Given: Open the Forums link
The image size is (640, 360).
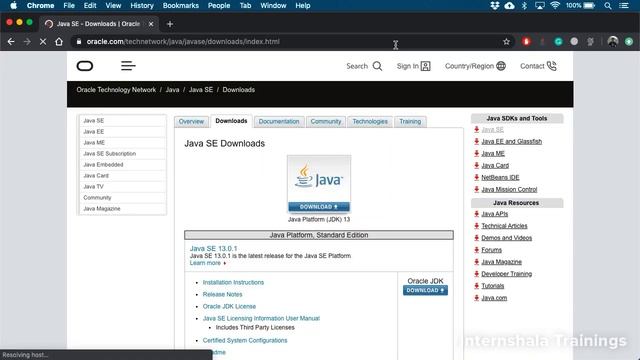Looking at the screenshot, I should coord(491,250).
